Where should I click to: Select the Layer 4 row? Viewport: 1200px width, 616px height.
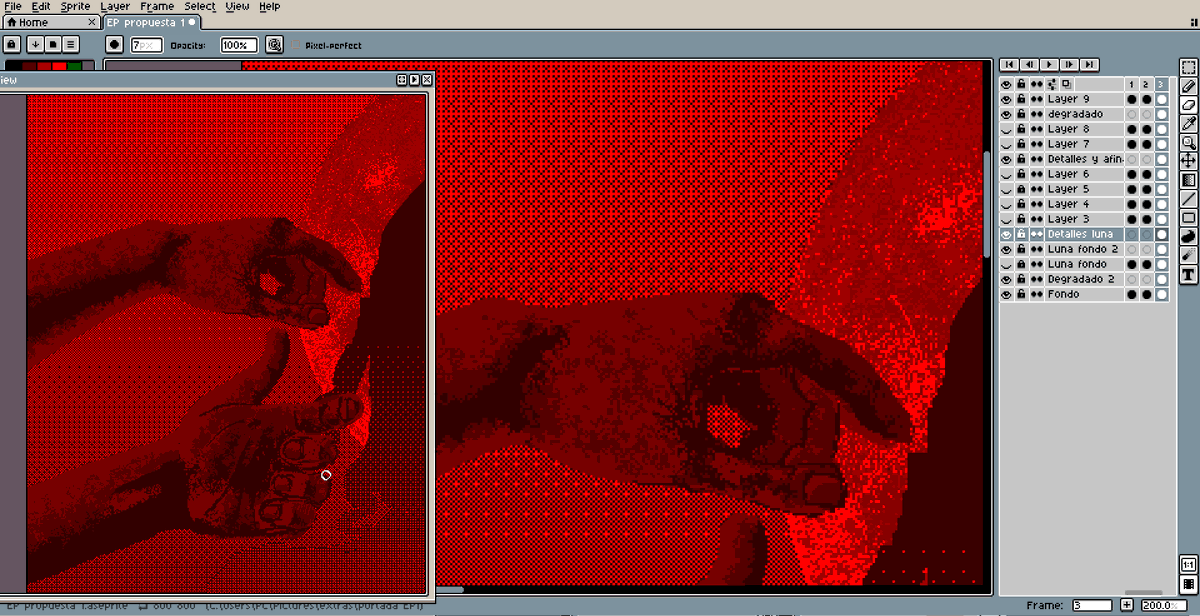pyautogui.click(x=1084, y=204)
